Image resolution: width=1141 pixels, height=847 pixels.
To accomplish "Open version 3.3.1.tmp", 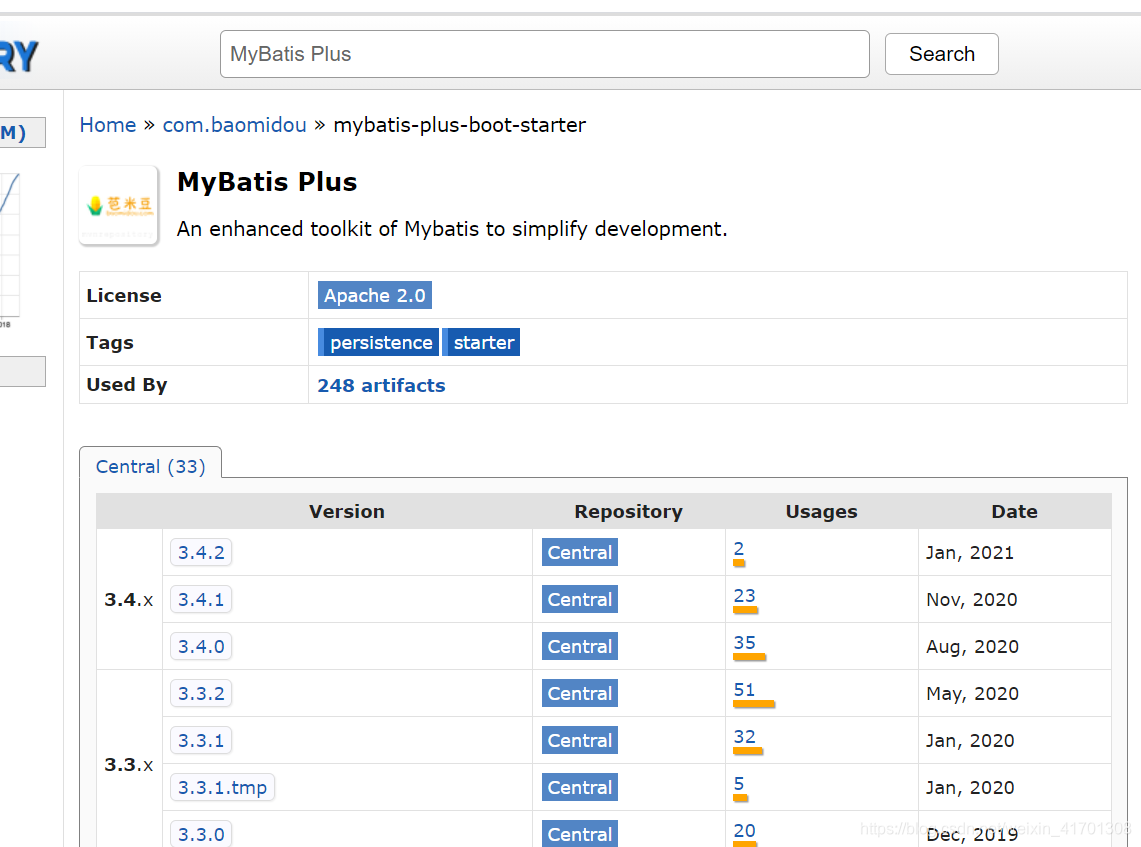I will point(222,788).
